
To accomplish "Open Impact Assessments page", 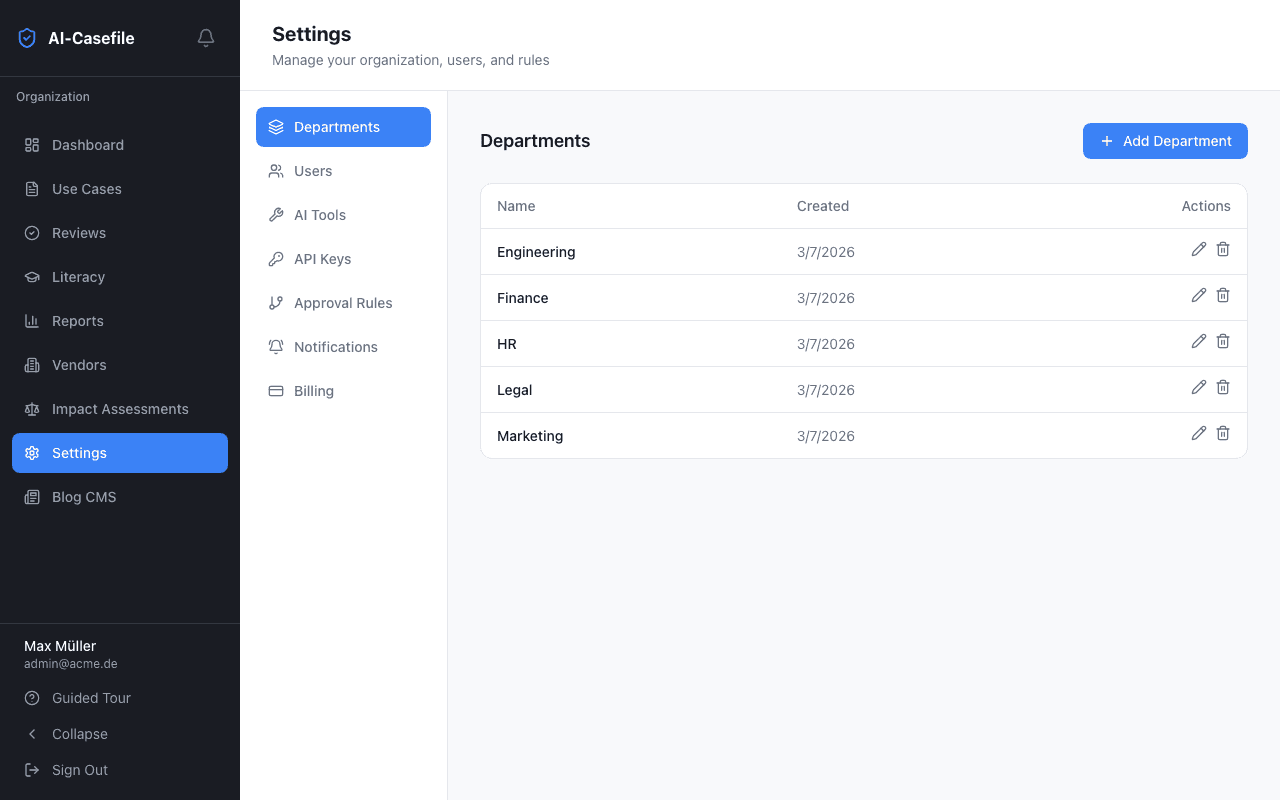I will pyautogui.click(x=119, y=409).
